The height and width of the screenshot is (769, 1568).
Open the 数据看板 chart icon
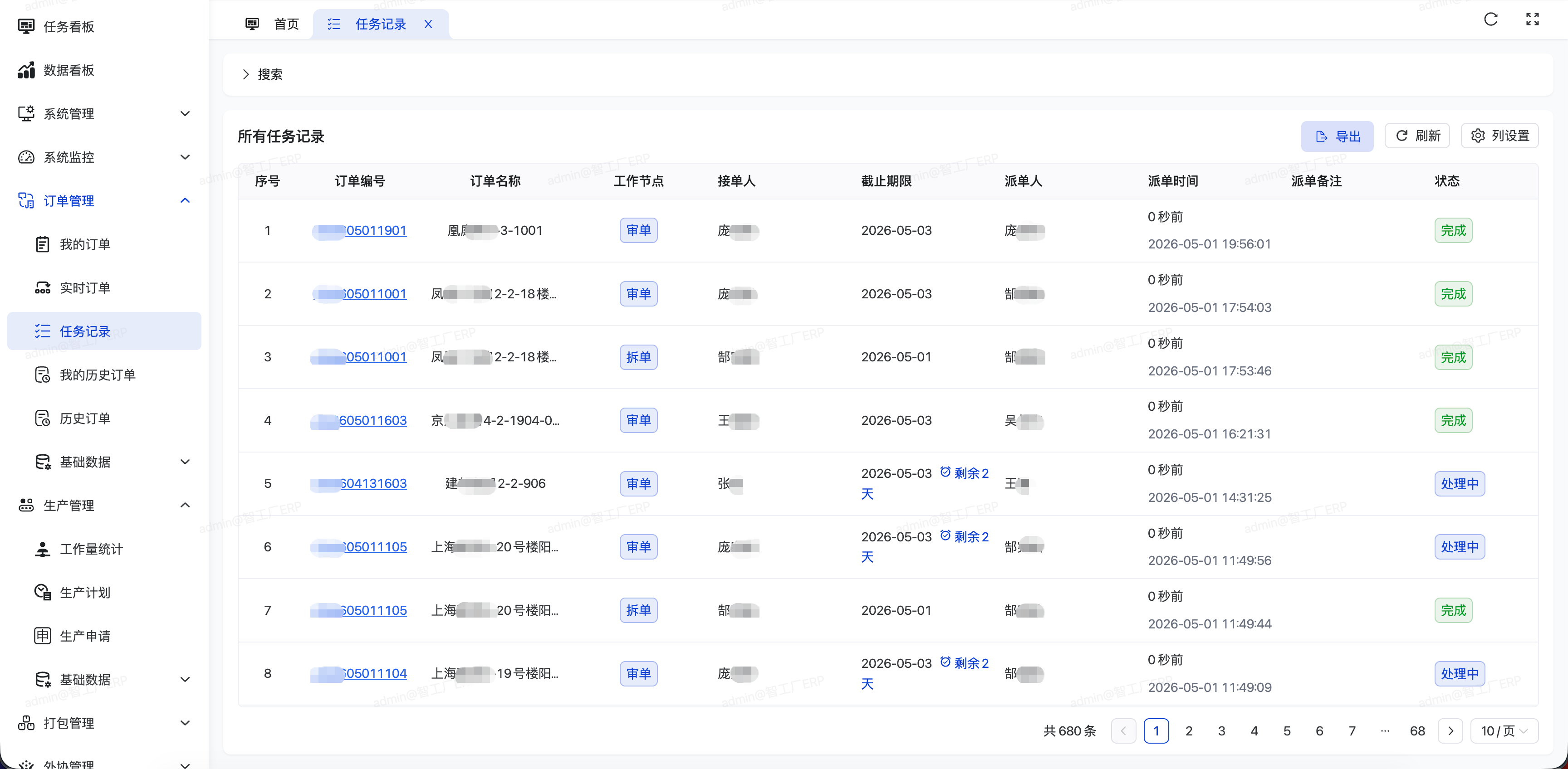(x=26, y=70)
